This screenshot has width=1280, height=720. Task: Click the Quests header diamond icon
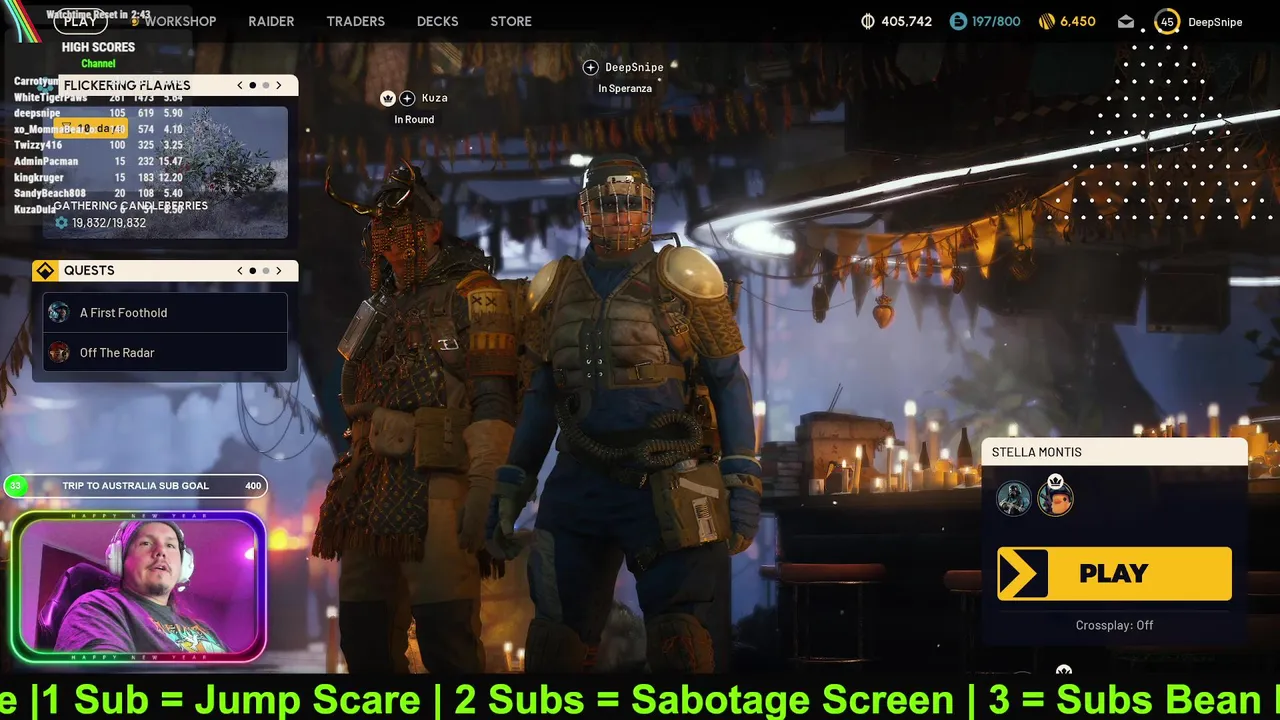(x=45, y=271)
